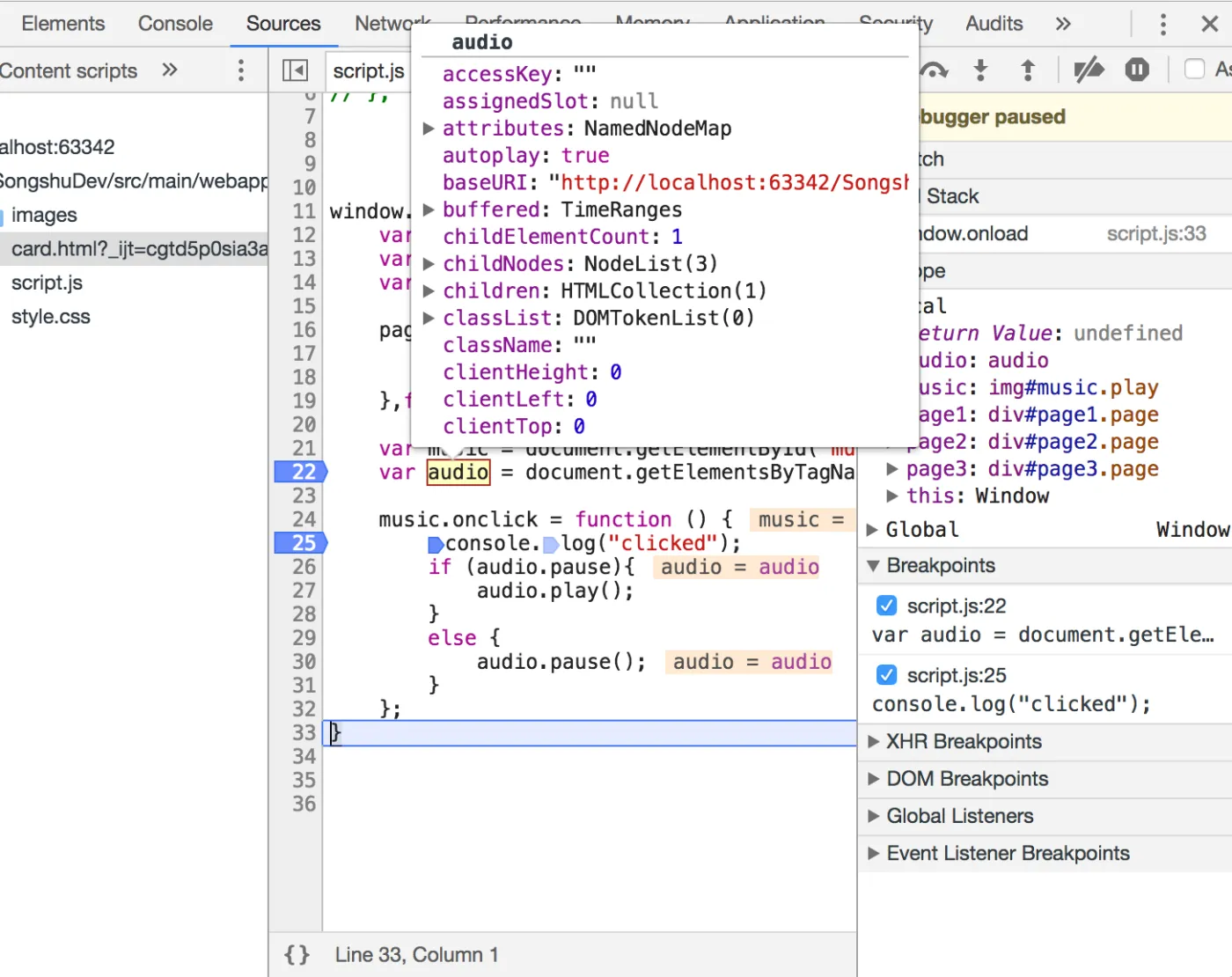Uncheck the script.js:25 breakpoint checkbox

pyautogui.click(x=887, y=675)
